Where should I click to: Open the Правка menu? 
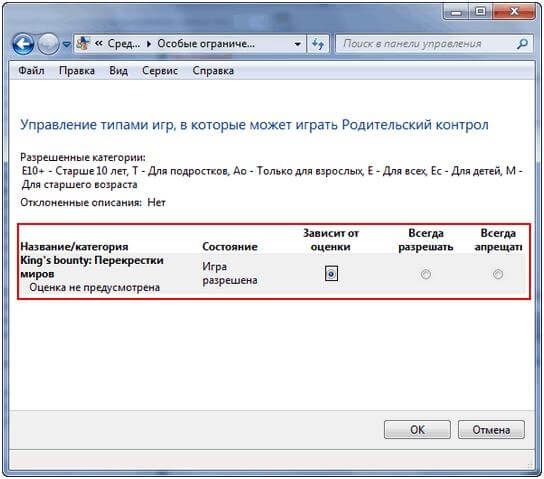click(x=77, y=71)
